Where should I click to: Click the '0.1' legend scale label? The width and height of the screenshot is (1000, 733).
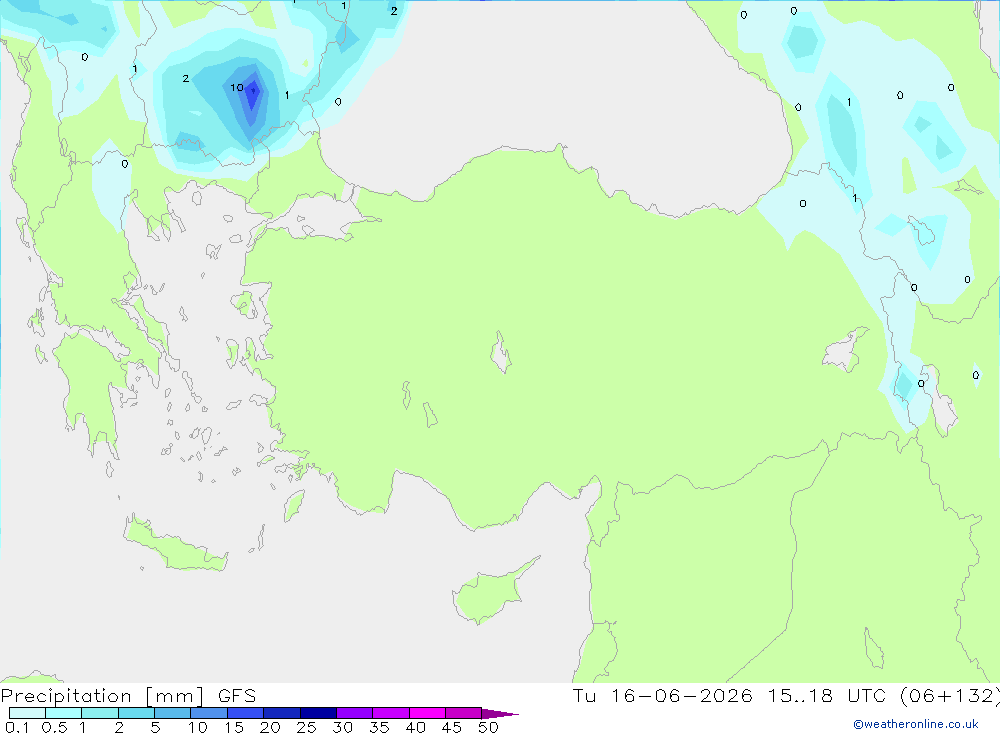17,727
